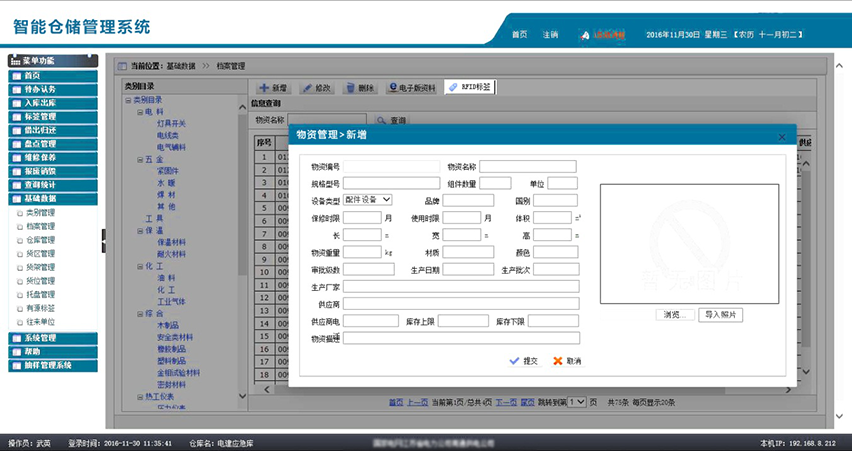Viewport: 852px width, 451px height.
Task: Click the 首页 sidebar menu icon
Action: pos(17,76)
